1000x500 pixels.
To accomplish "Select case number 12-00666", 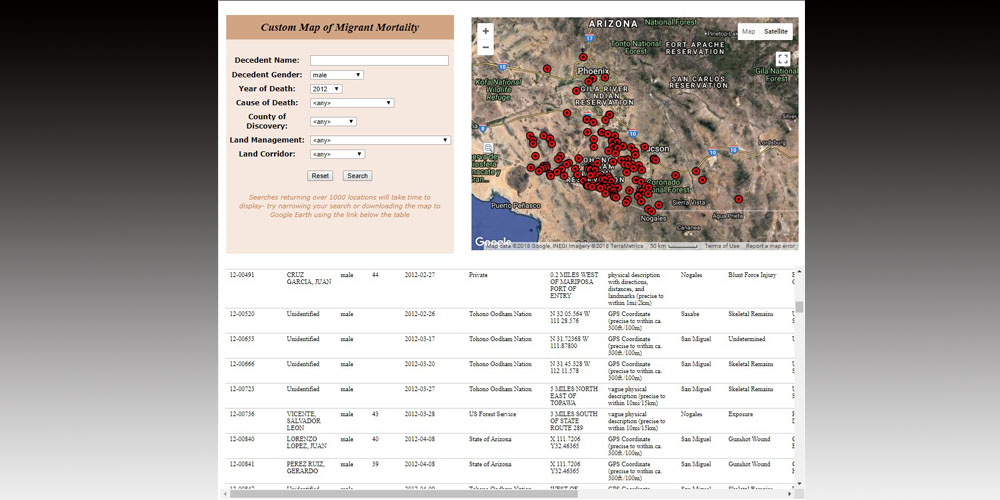I will [x=242, y=364].
